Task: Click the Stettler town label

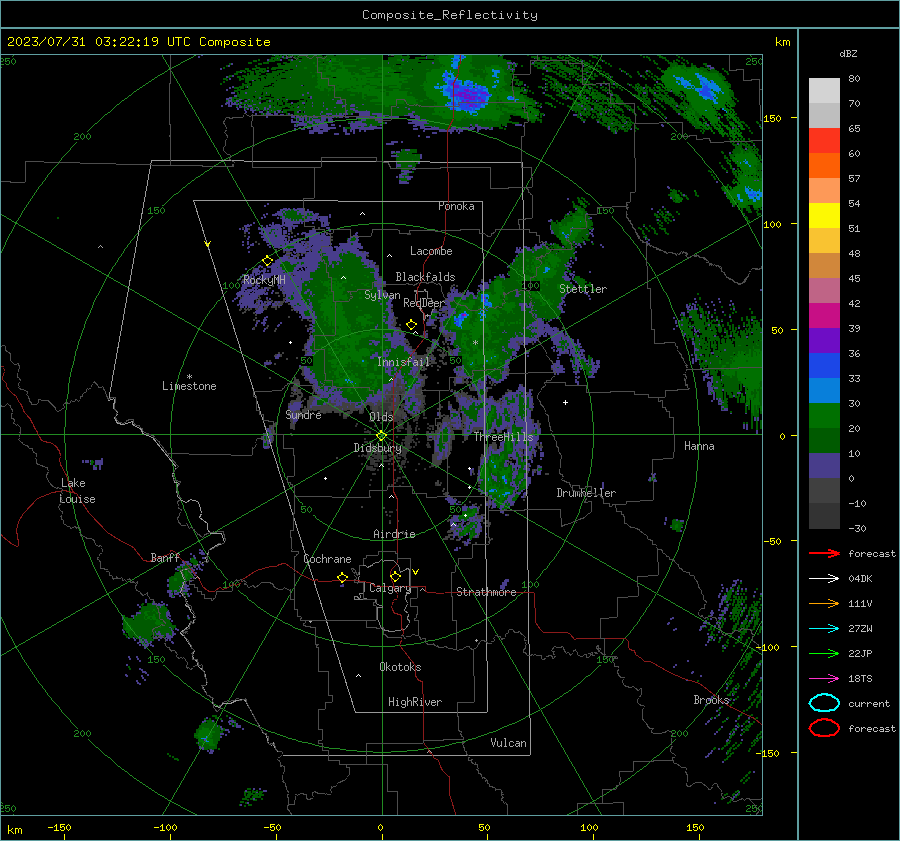Action: point(583,289)
